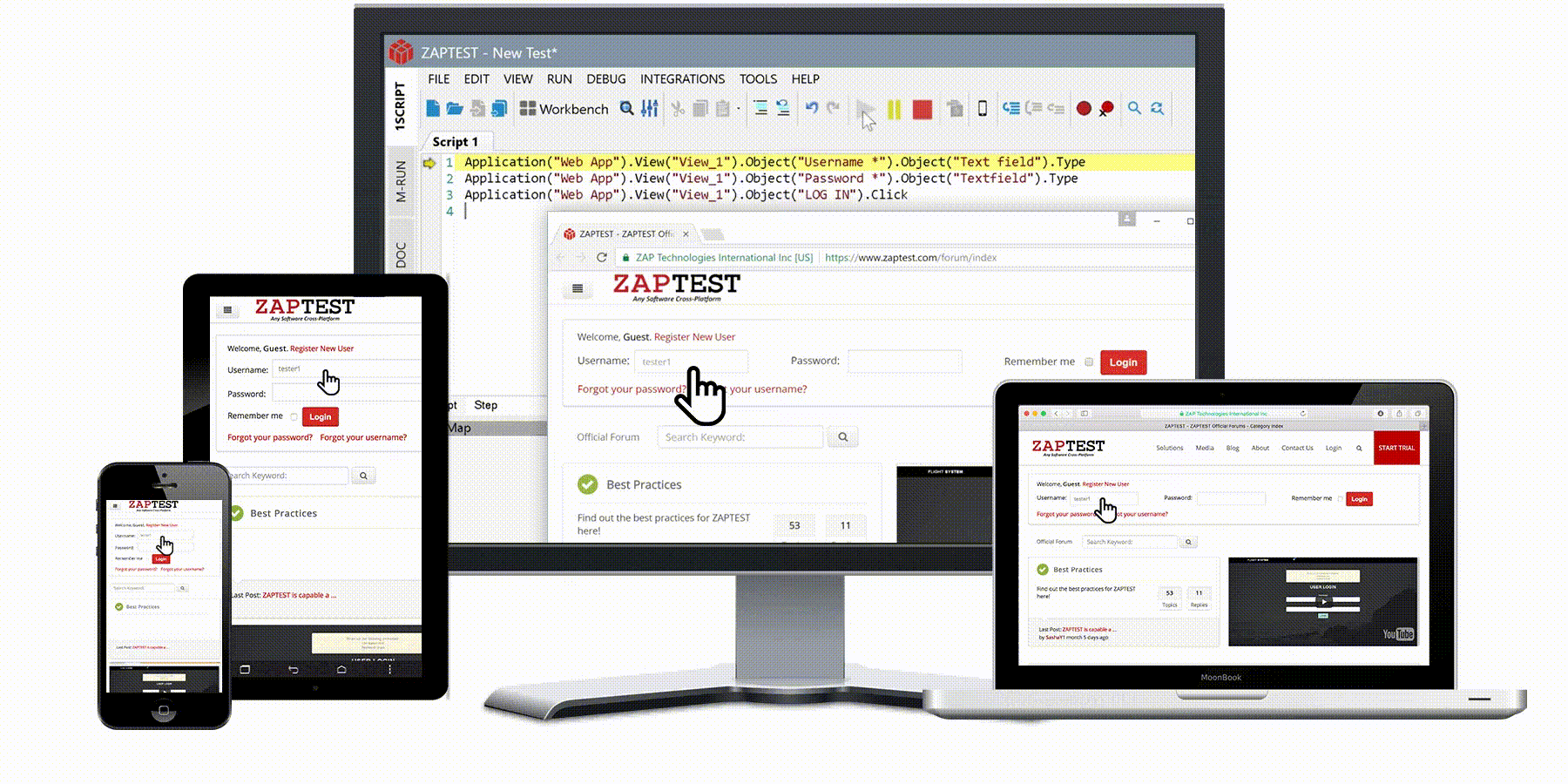Viewport: 1568px width, 784px height.
Task: Click the Redo arrow icon
Action: 834,108
